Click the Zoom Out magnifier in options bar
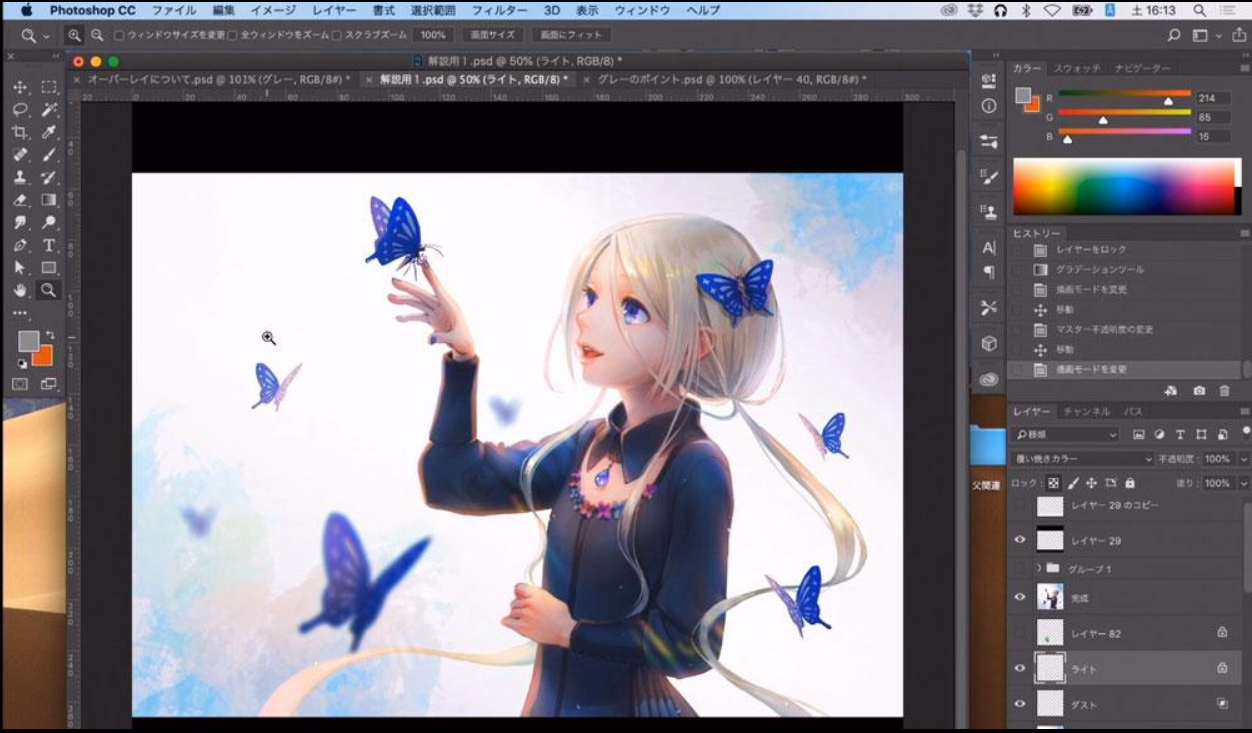This screenshot has height=733, width=1252. click(97, 35)
